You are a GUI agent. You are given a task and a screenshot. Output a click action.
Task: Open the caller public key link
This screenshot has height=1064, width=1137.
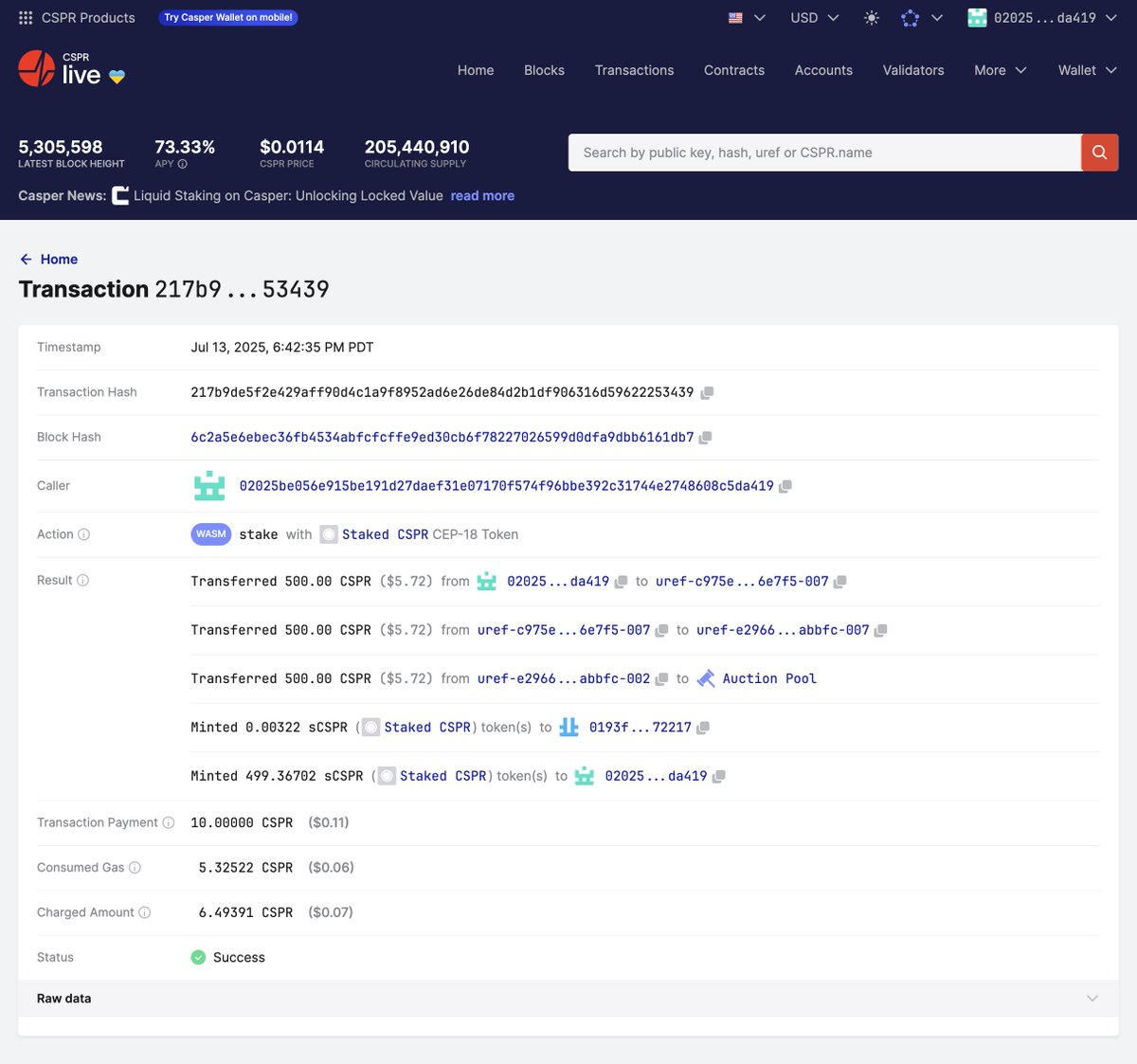click(x=506, y=486)
